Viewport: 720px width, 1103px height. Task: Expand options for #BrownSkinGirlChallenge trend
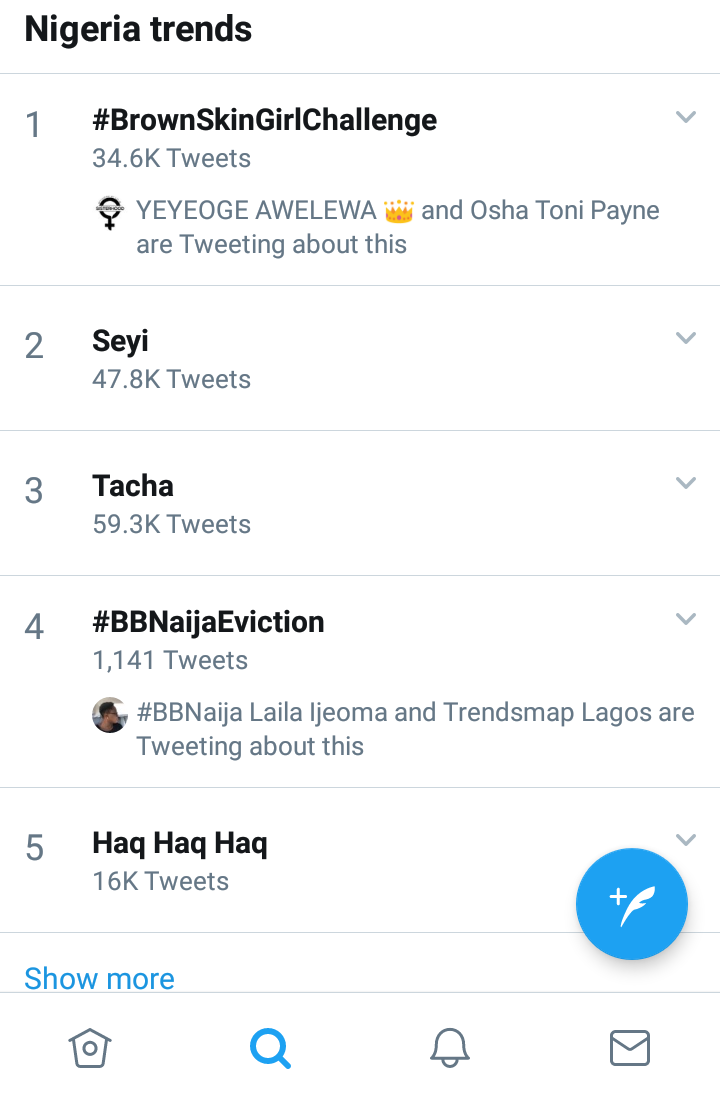pos(686,117)
